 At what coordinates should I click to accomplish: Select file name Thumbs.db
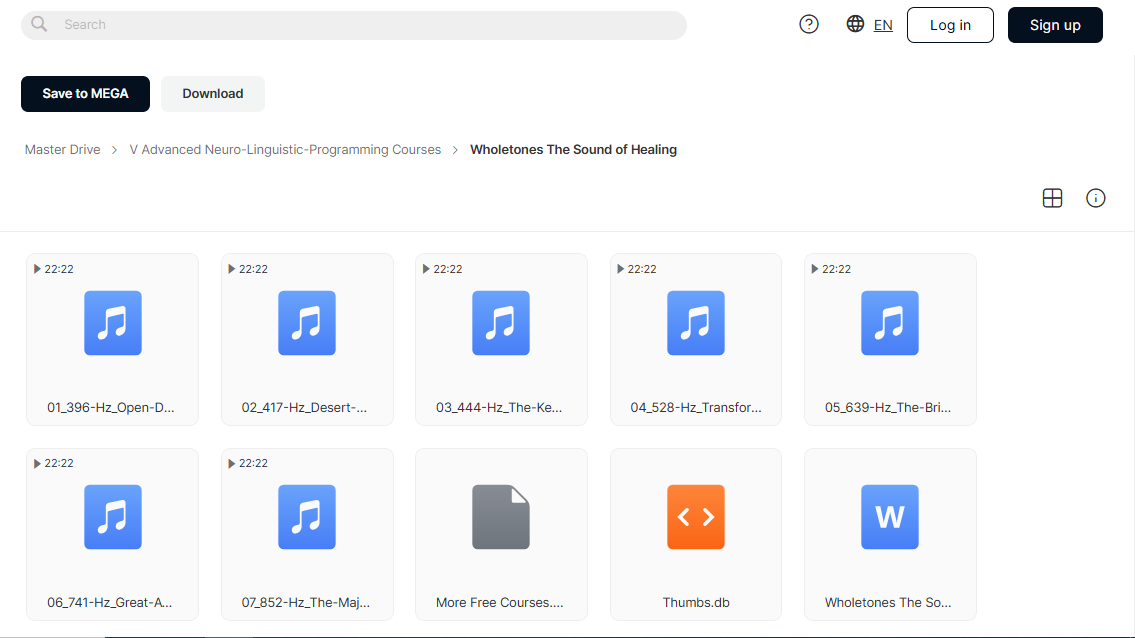coord(696,603)
